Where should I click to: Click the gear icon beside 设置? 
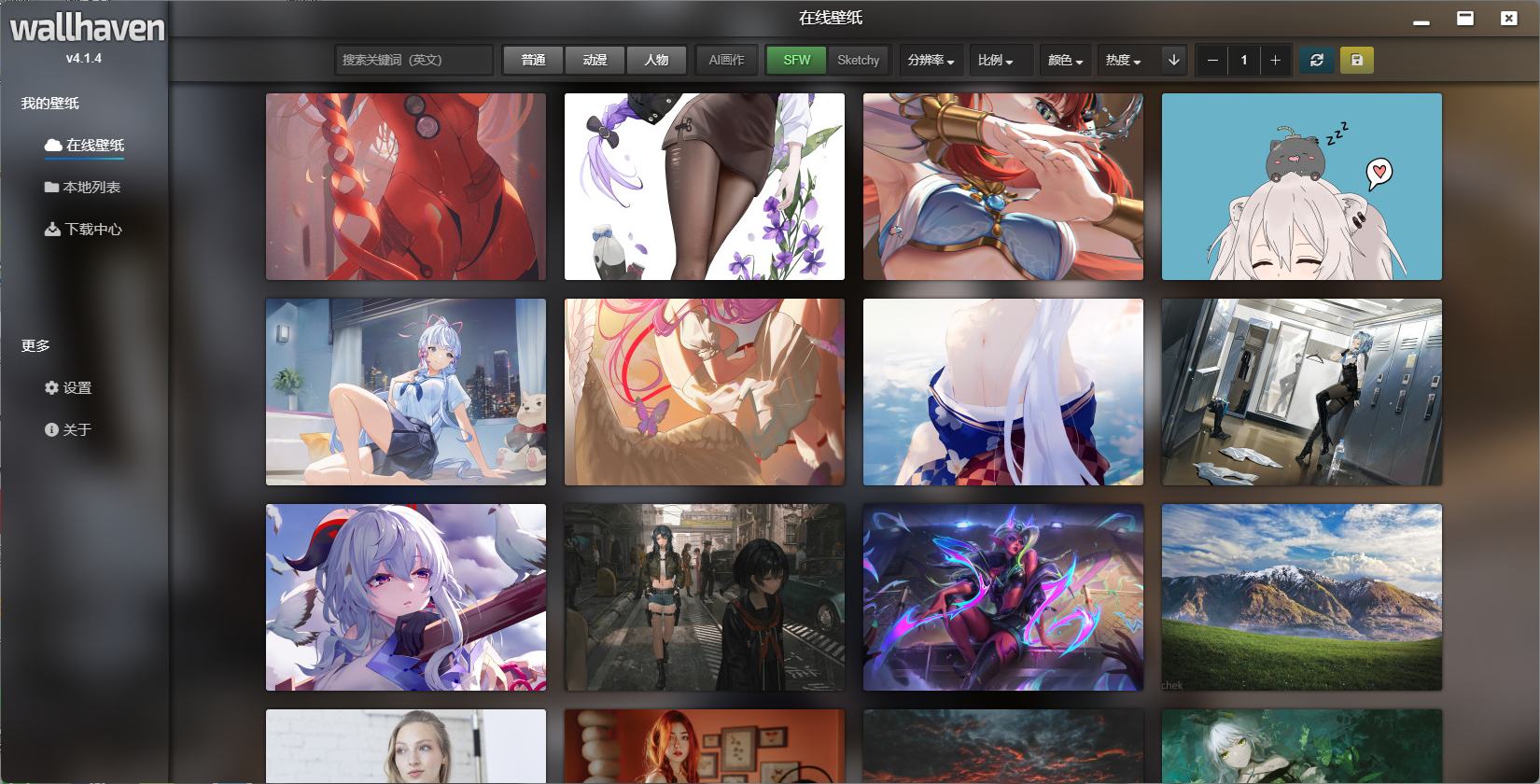coord(51,387)
